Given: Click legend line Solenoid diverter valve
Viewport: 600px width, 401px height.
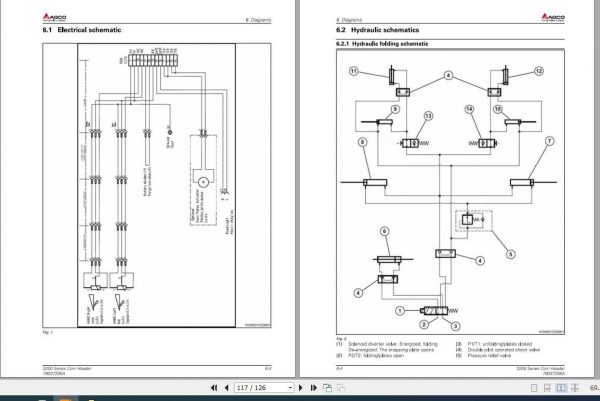Looking at the screenshot, I should (x=393, y=344).
